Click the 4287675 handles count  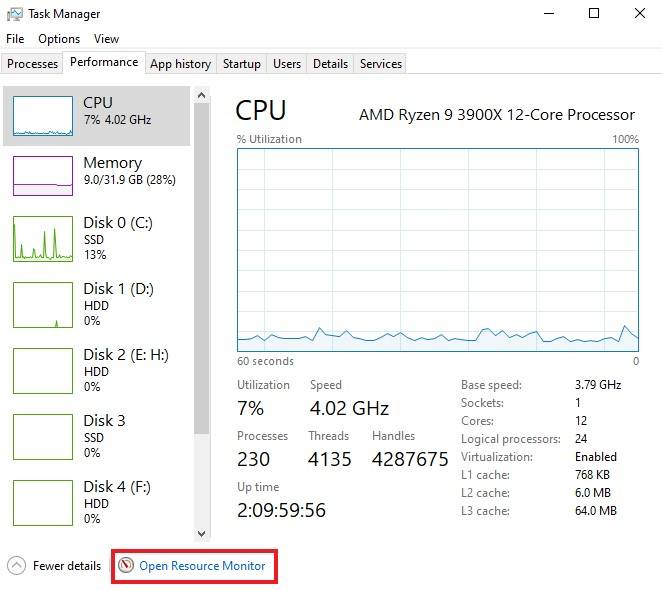pyautogui.click(x=410, y=459)
